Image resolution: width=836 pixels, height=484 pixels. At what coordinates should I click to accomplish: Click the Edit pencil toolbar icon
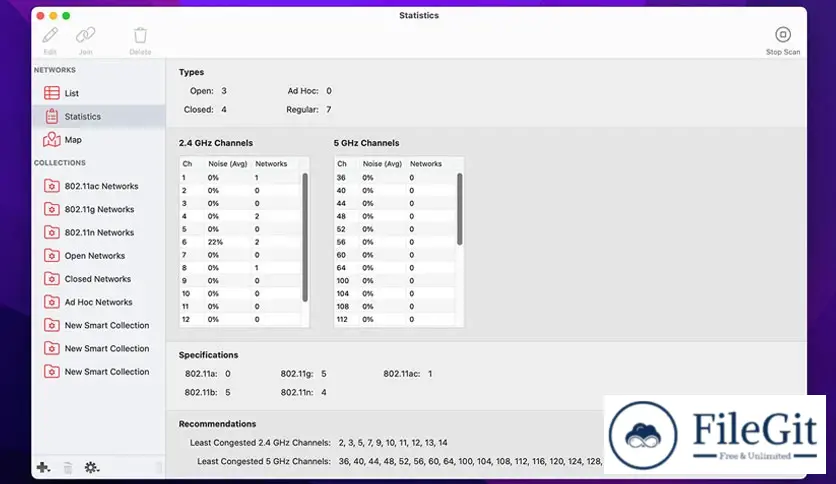[50, 36]
